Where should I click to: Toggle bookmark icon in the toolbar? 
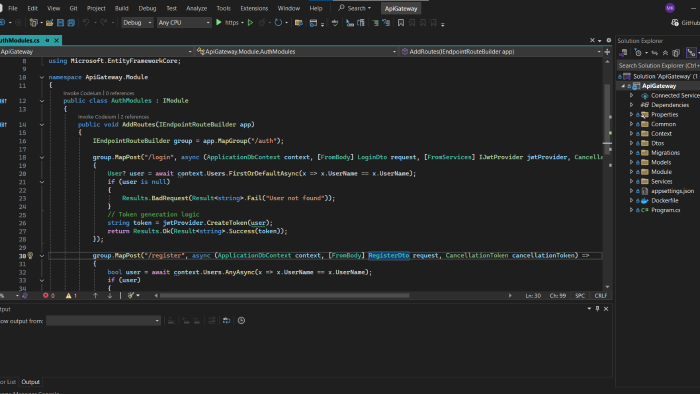tap(401, 23)
